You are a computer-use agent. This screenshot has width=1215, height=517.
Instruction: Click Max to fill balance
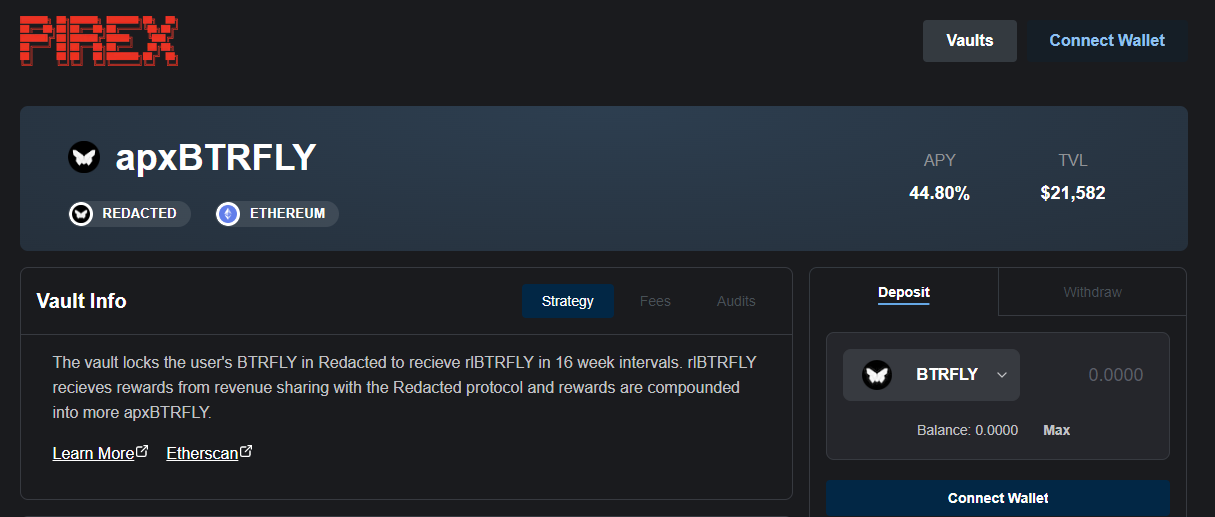[1056, 430]
